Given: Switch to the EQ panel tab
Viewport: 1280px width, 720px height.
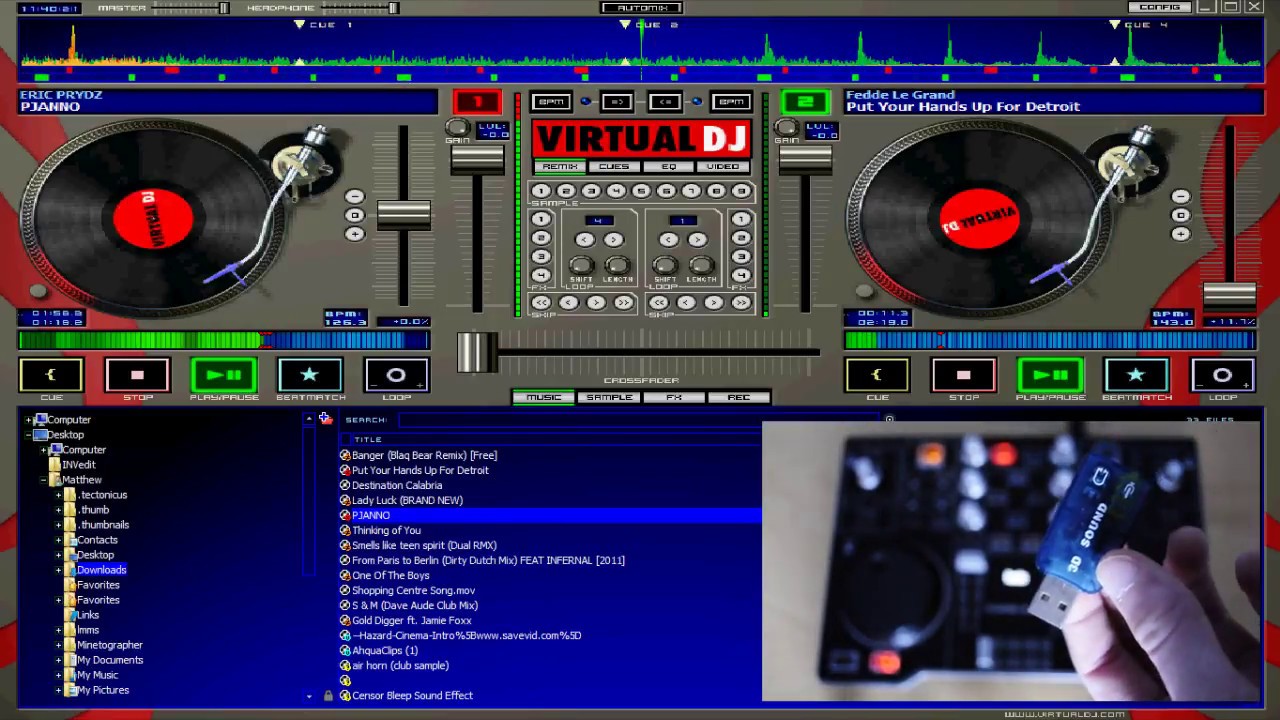Looking at the screenshot, I should pos(668,167).
